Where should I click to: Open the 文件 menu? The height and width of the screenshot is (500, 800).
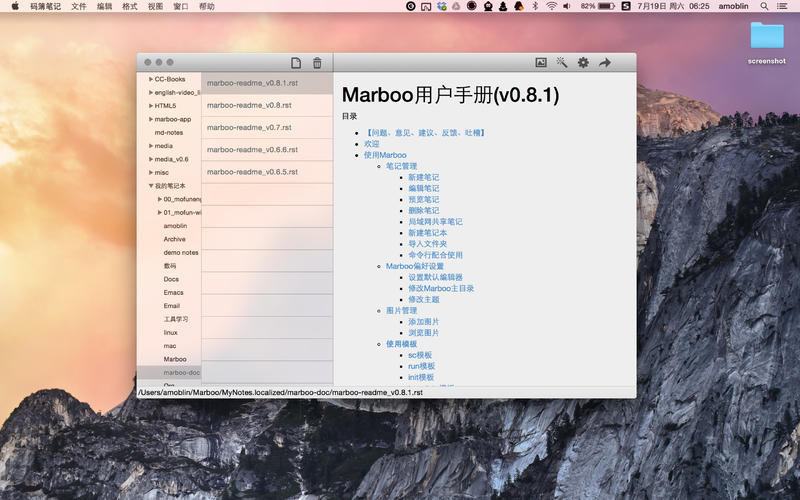pos(79,6)
